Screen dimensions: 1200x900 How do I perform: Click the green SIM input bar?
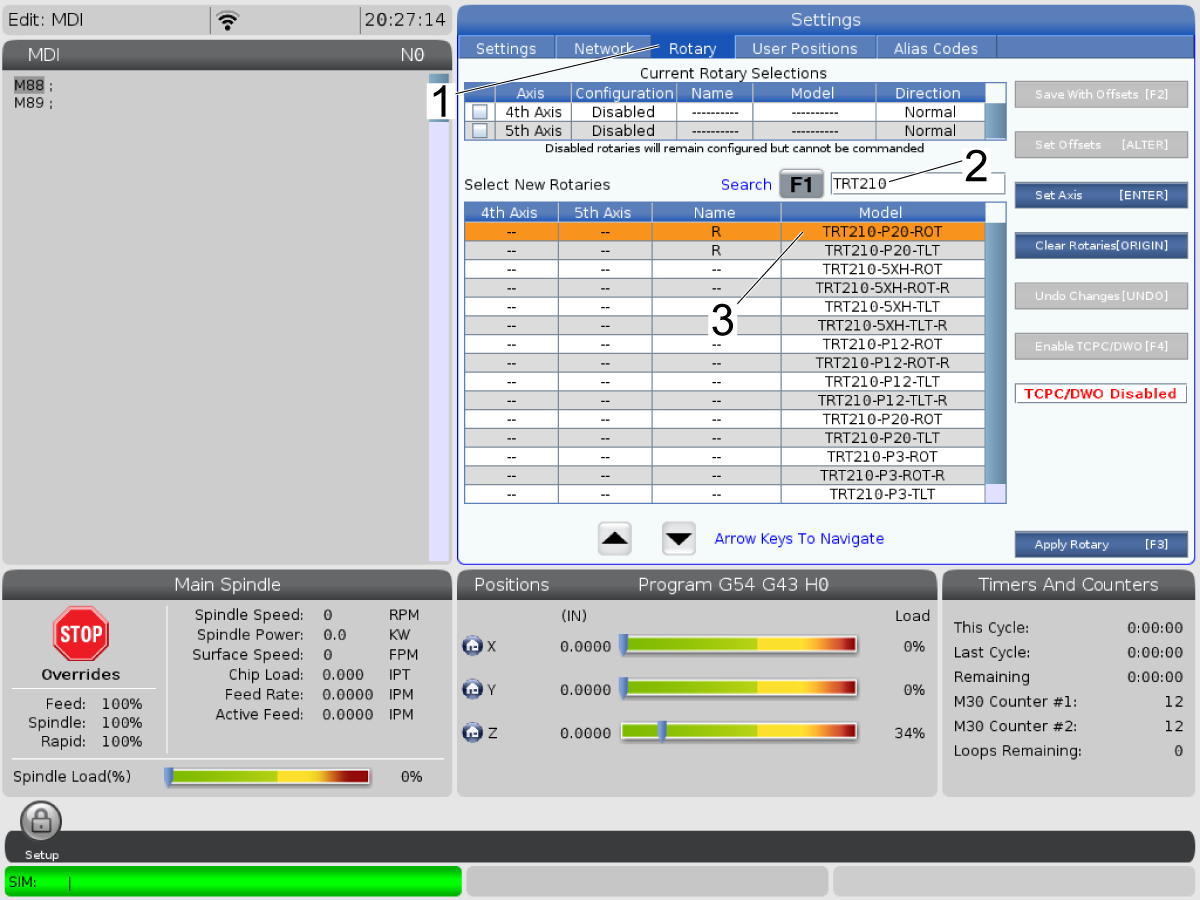(x=233, y=881)
